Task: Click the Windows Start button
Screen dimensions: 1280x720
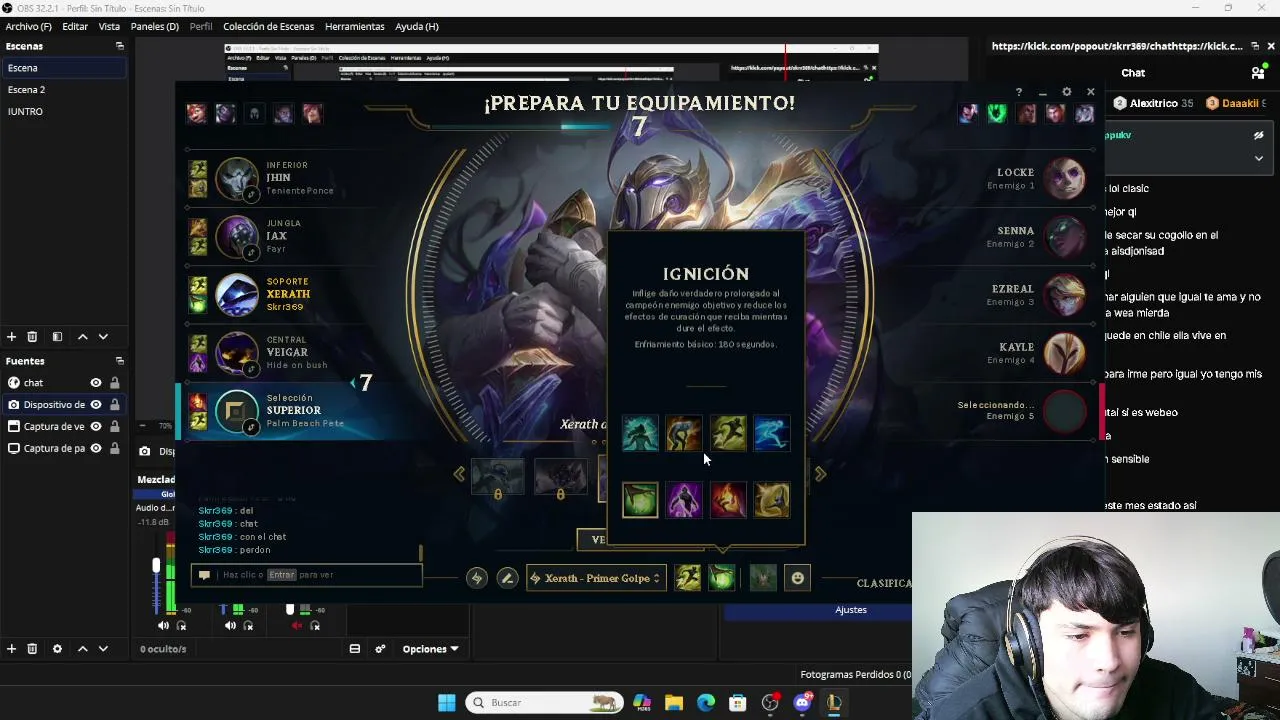Action: pyautogui.click(x=447, y=702)
